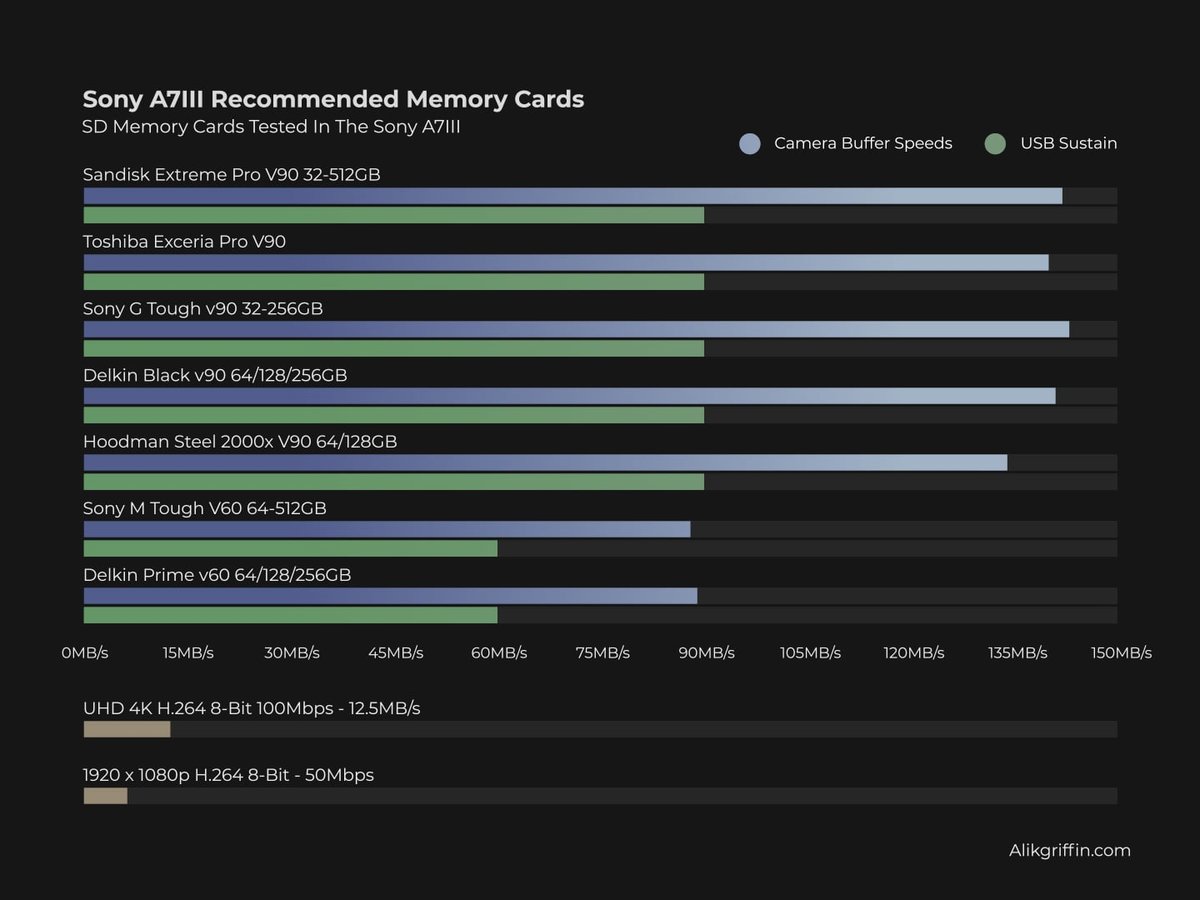
Task: Toggle the Camera Buffer Speeds legend entry
Action: 863,143
